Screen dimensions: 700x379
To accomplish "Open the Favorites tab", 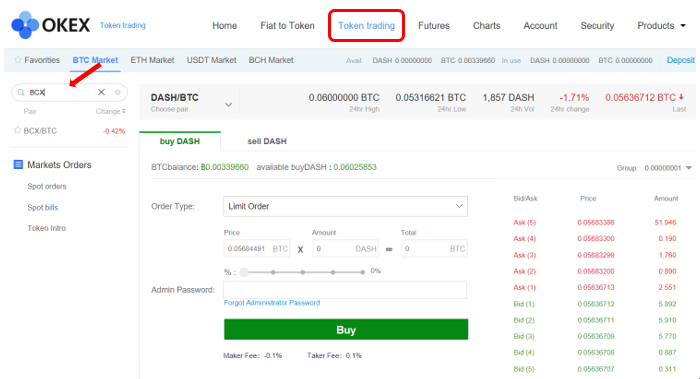I will 42,60.
